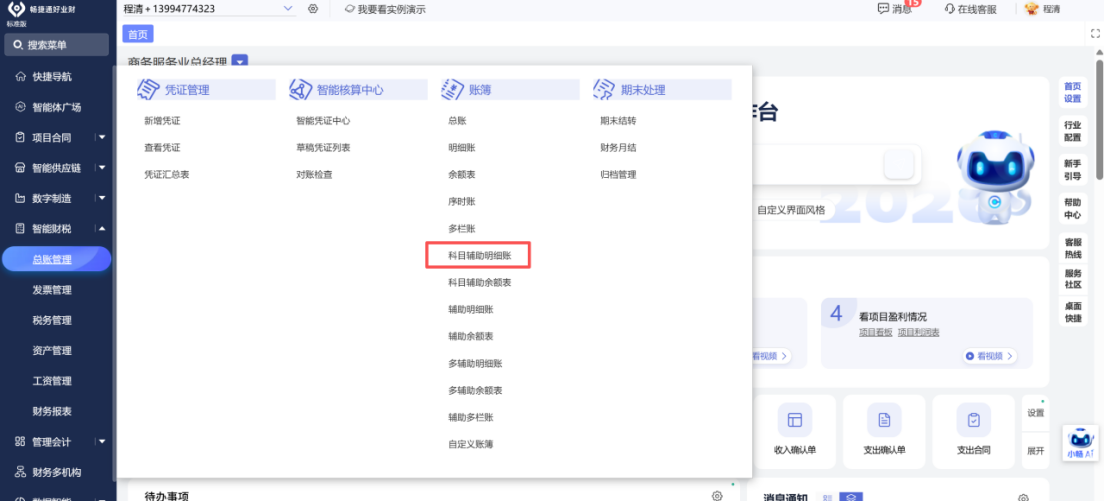Click the 管理会计 sidebar icon
This screenshot has height=501, width=1105.
point(20,442)
